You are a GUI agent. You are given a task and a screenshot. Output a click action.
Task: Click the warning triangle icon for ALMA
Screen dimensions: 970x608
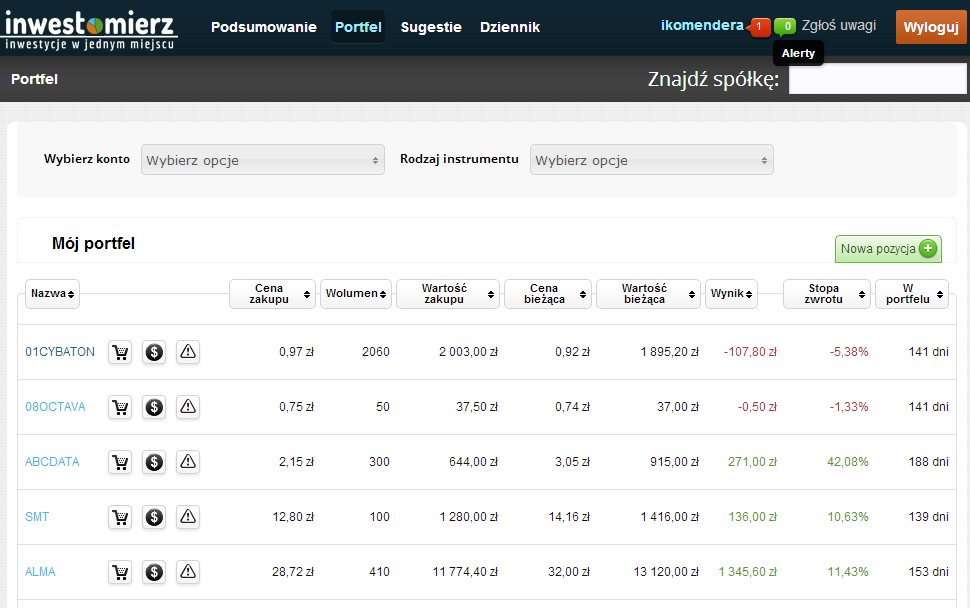tap(188, 572)
